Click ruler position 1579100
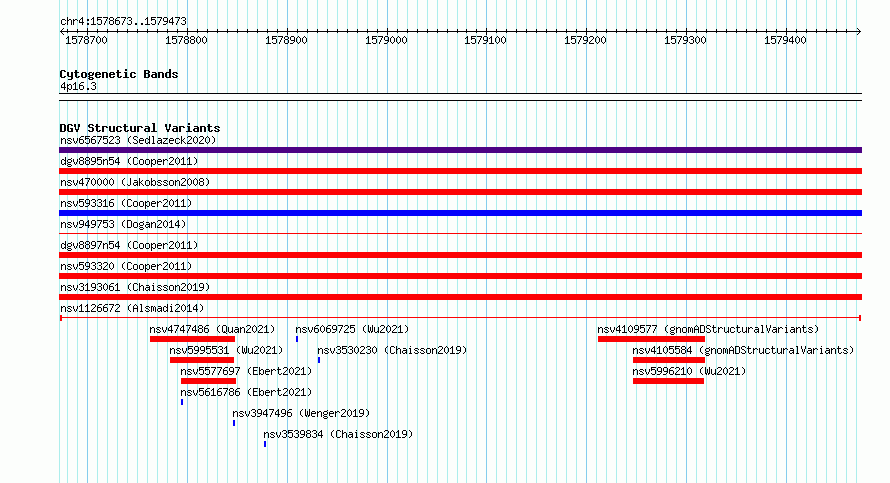 coord(485,40)
